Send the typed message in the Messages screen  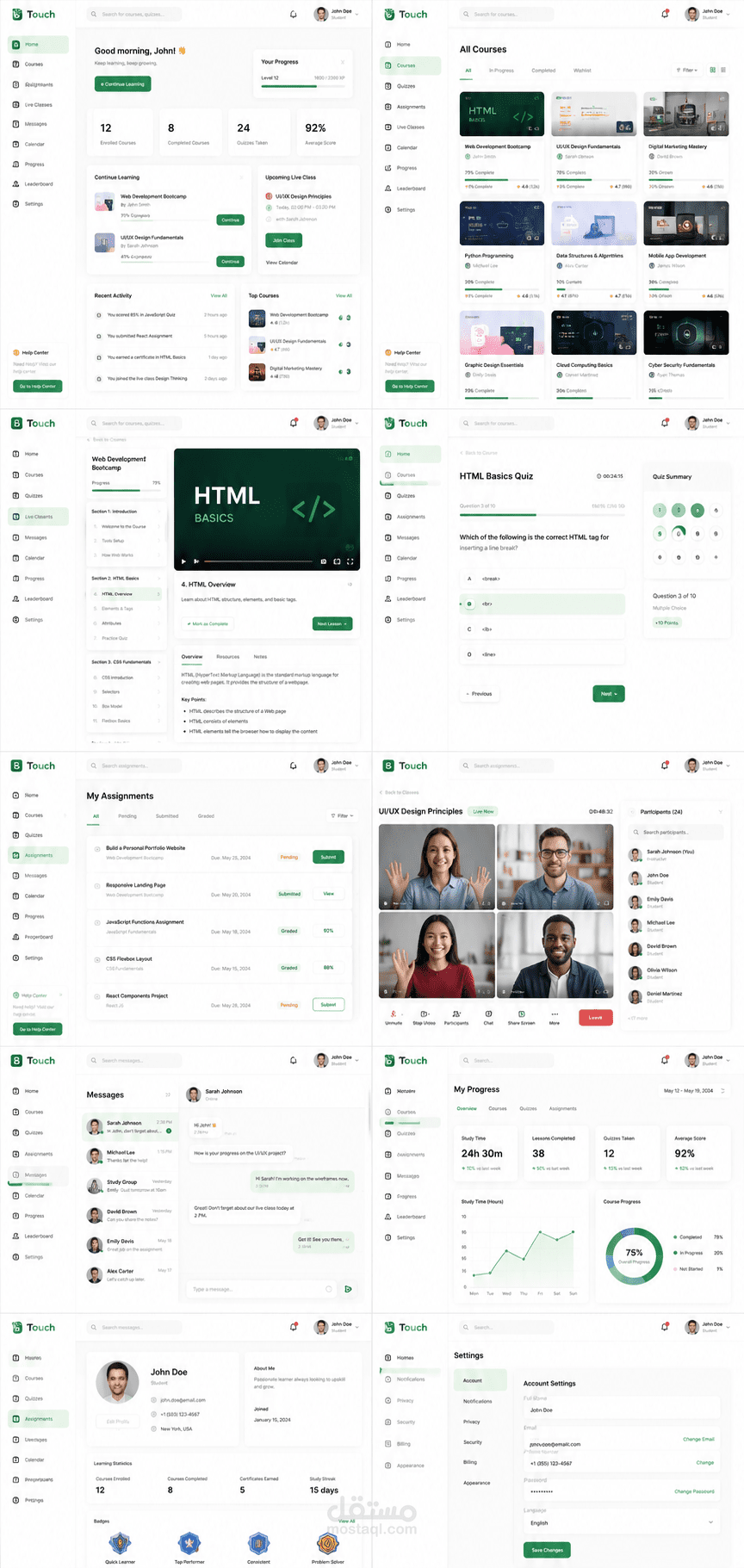(348, 1289)
